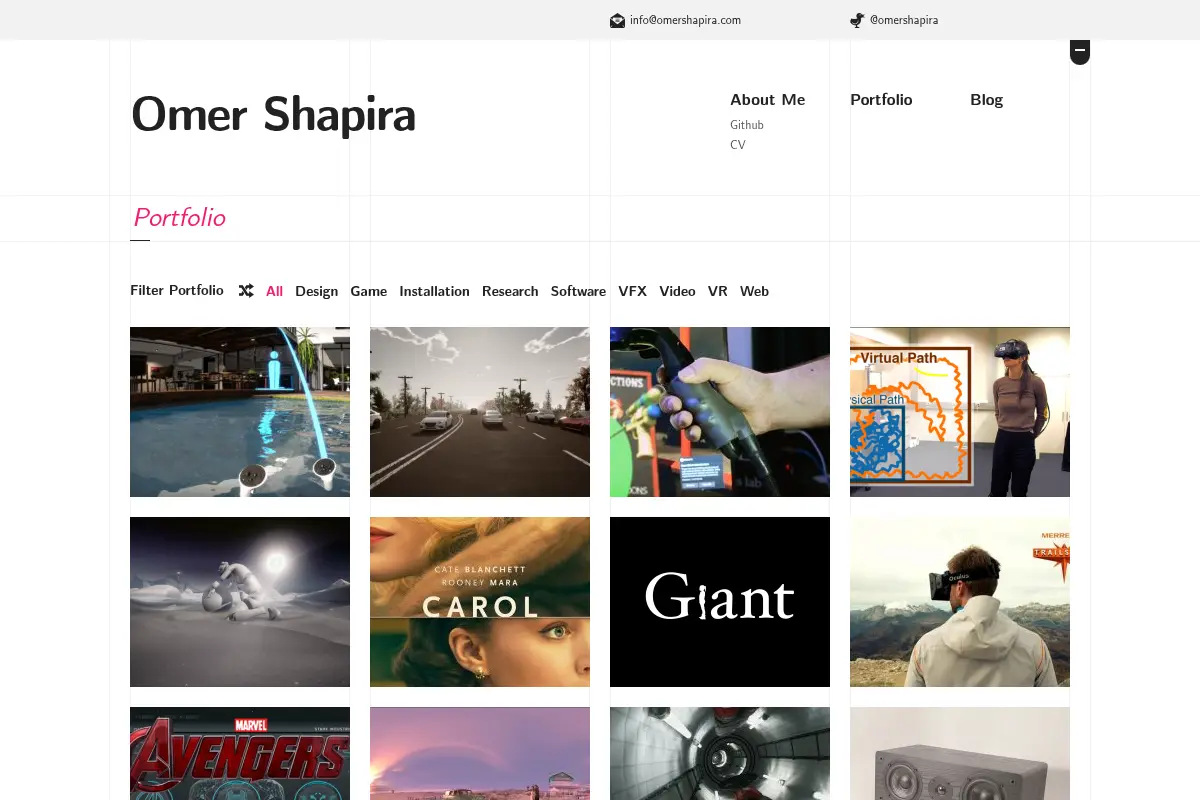Click the shuffle icon next to Filter Portfolio

(x=246, y=291)
